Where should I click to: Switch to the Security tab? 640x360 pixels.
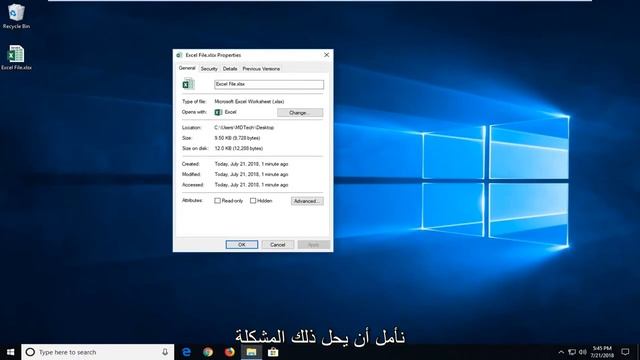coord(209,69)
